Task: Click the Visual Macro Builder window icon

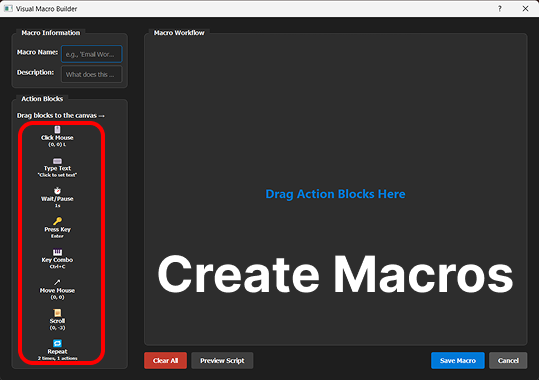Action: coord(8,9)
